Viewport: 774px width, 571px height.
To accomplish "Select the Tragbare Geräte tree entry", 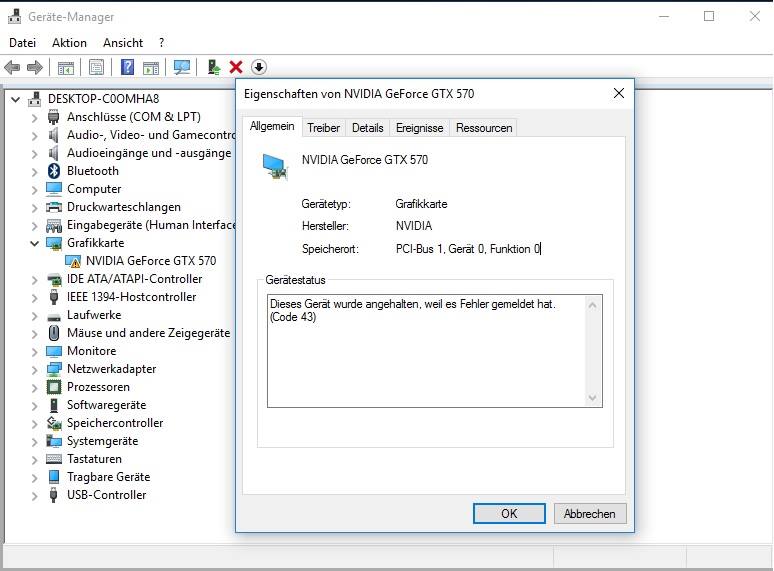I will [x=109, y=477].
